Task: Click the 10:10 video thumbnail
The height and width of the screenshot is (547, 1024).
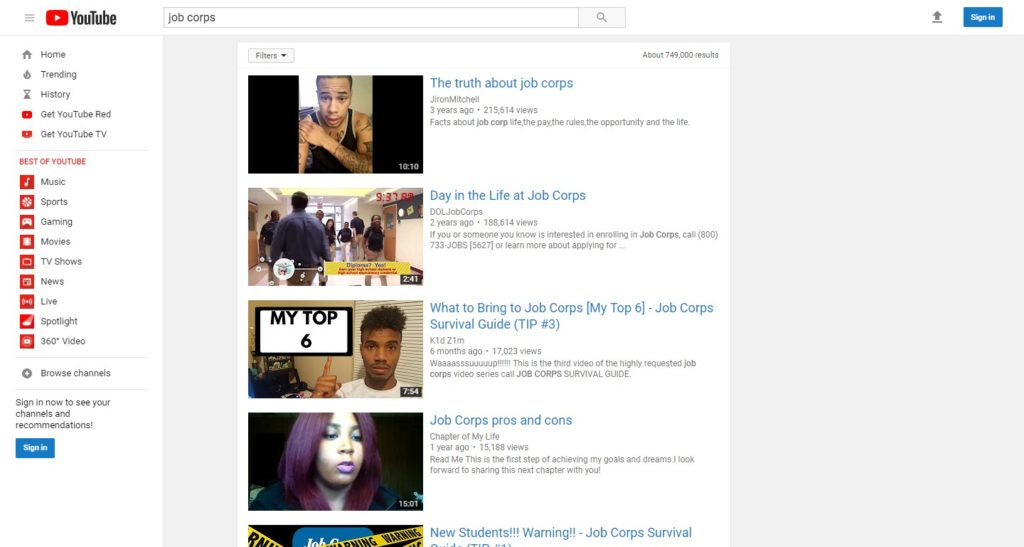Action: click(x=336, y=124)
